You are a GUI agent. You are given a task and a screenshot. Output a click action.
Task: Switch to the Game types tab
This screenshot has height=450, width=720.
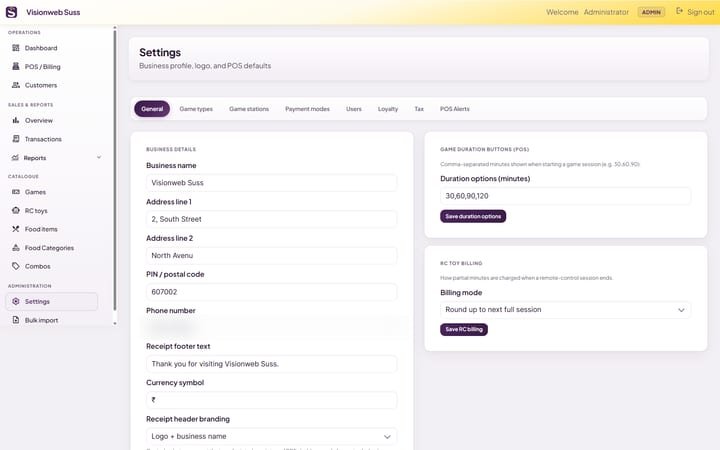tap(196, 109)
